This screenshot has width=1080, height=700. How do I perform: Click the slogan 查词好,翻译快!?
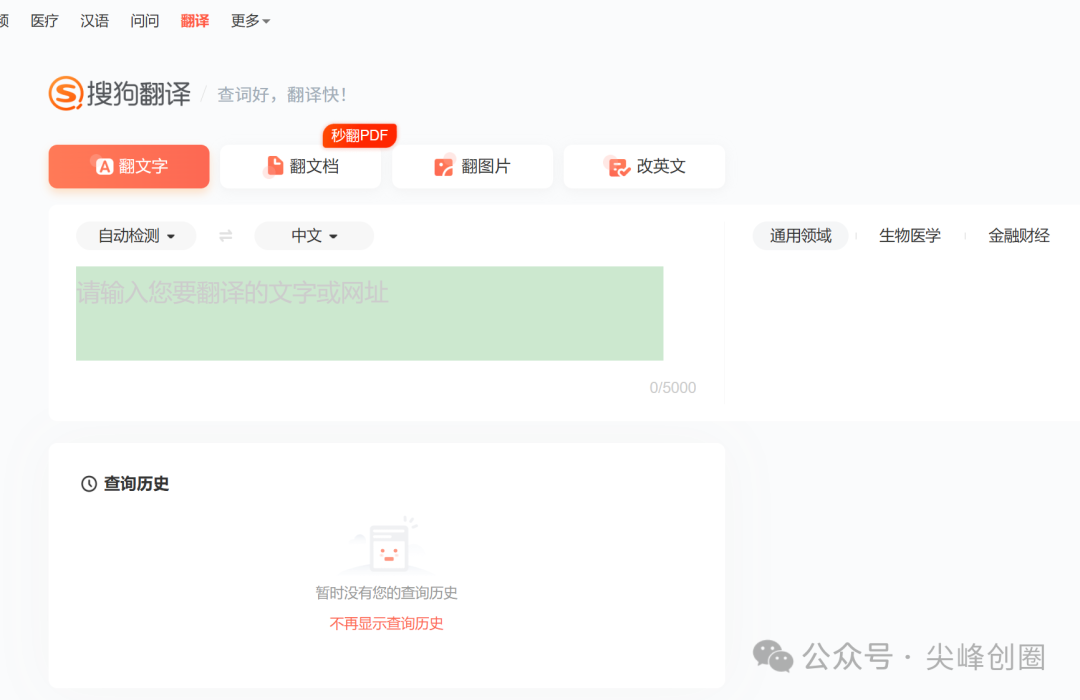(x=282, y=95)
